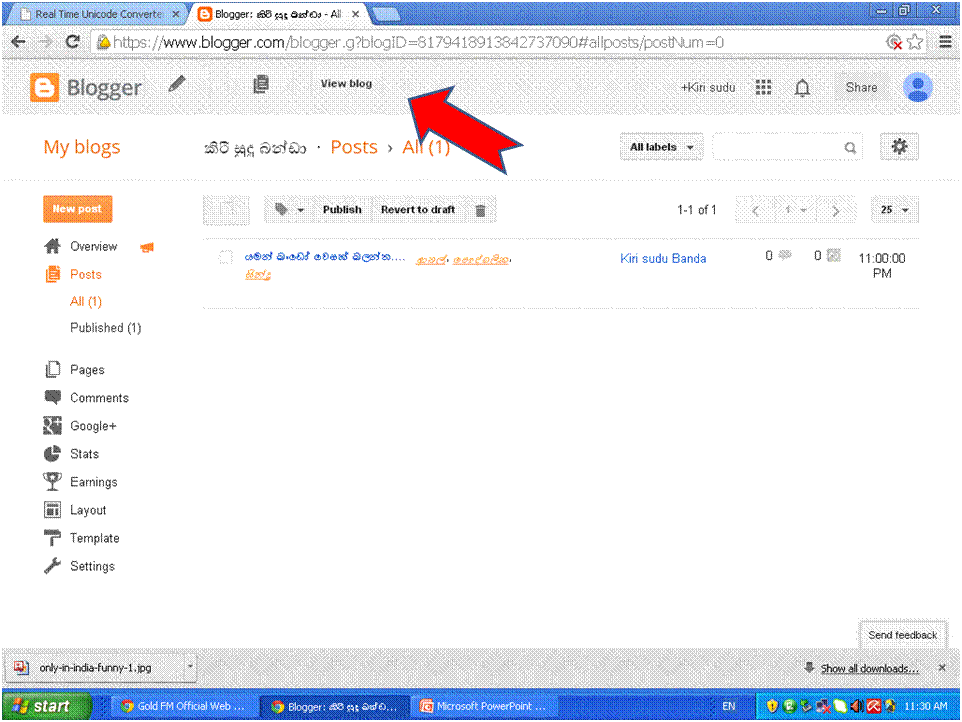Open Stats in the sidebar

[x=84, y=454]
